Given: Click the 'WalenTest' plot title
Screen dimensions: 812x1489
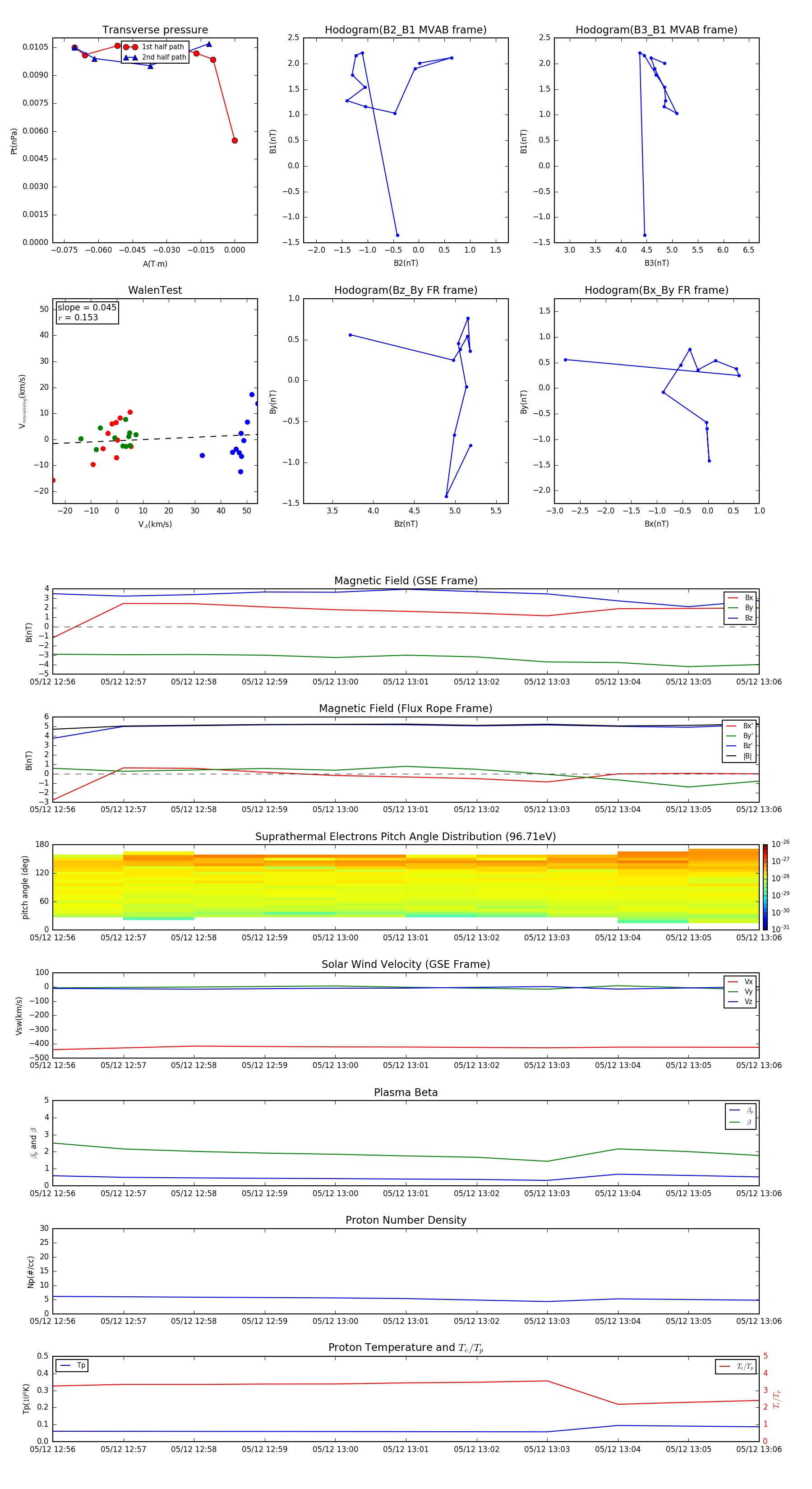Looking at the screenshot, I should coord(155,290).
